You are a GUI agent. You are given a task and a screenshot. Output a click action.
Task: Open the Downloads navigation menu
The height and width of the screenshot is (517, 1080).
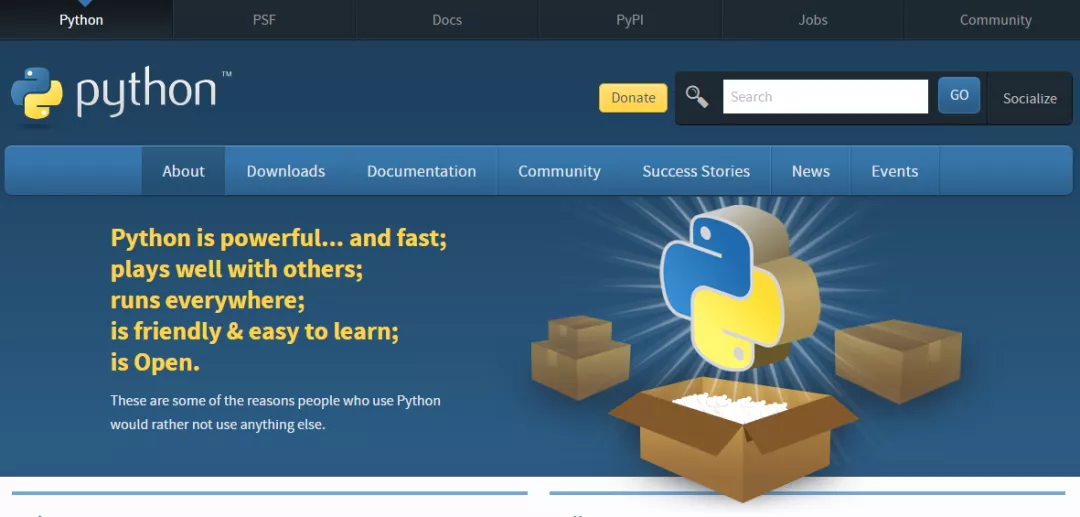[x=286, y=171]
